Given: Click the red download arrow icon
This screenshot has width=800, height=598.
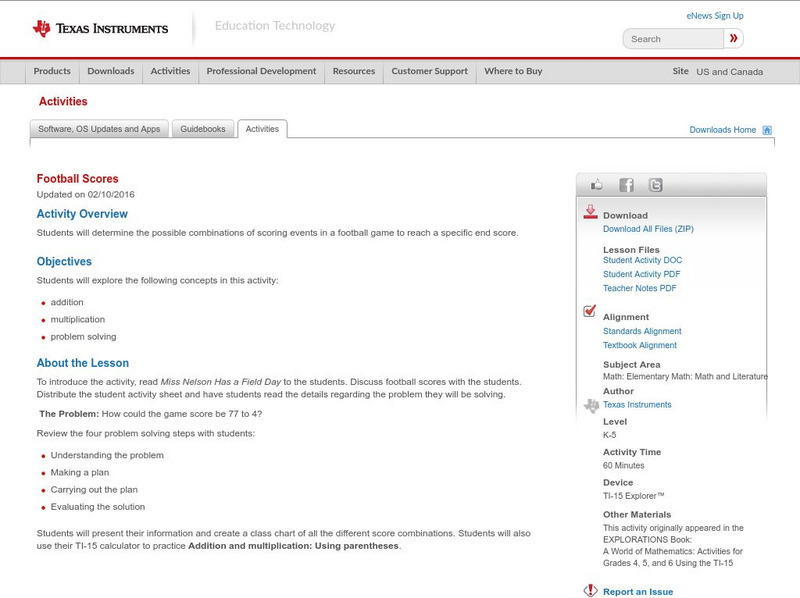Looking at the screenshot, I should pos(590,212).
